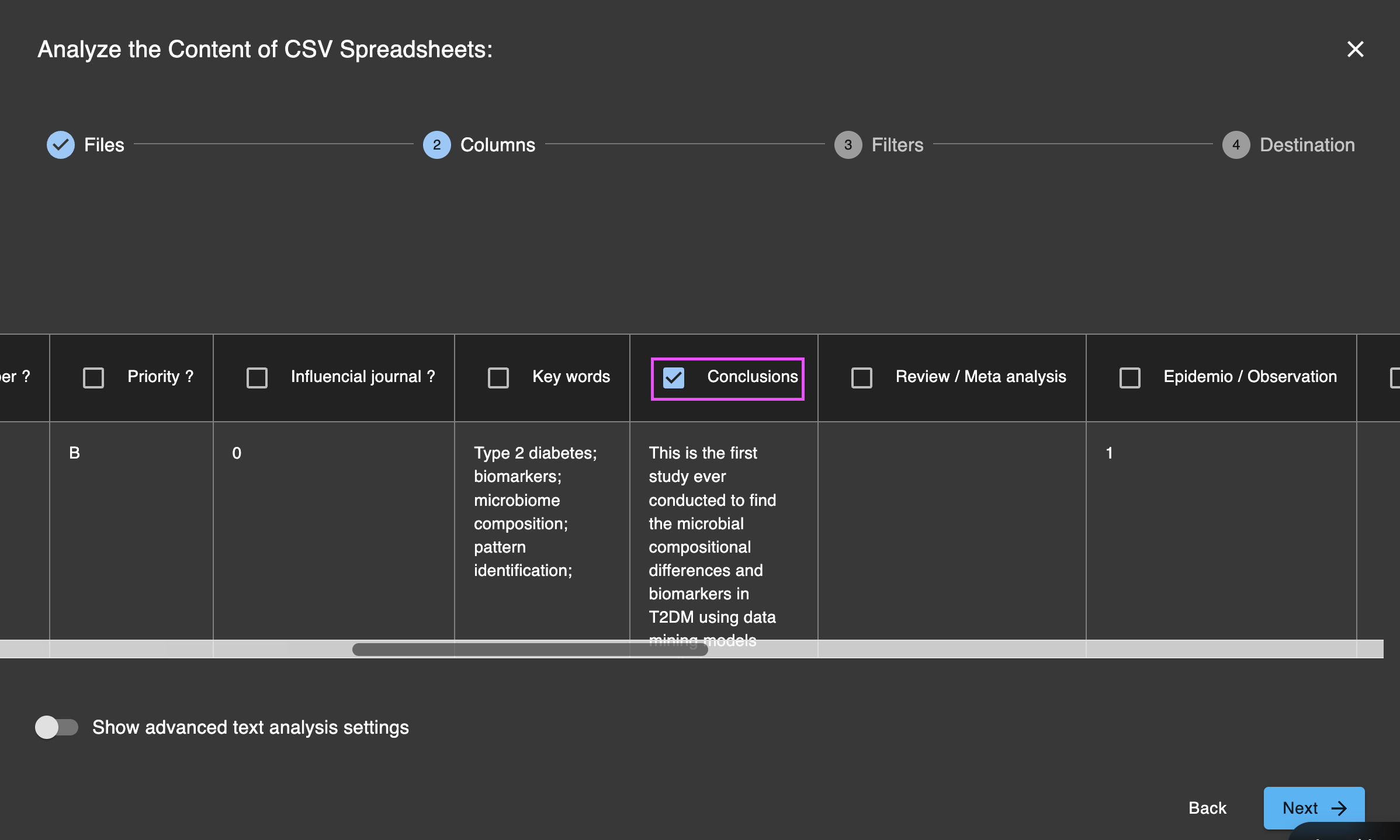Tick the Key words column checkbox
1400x840 pixels.
(x=498, y=378)
